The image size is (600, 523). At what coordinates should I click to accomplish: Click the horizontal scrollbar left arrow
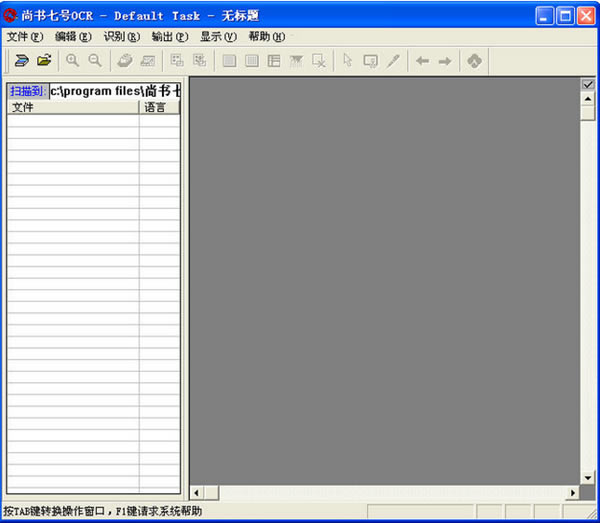click(x=197, y=493)
